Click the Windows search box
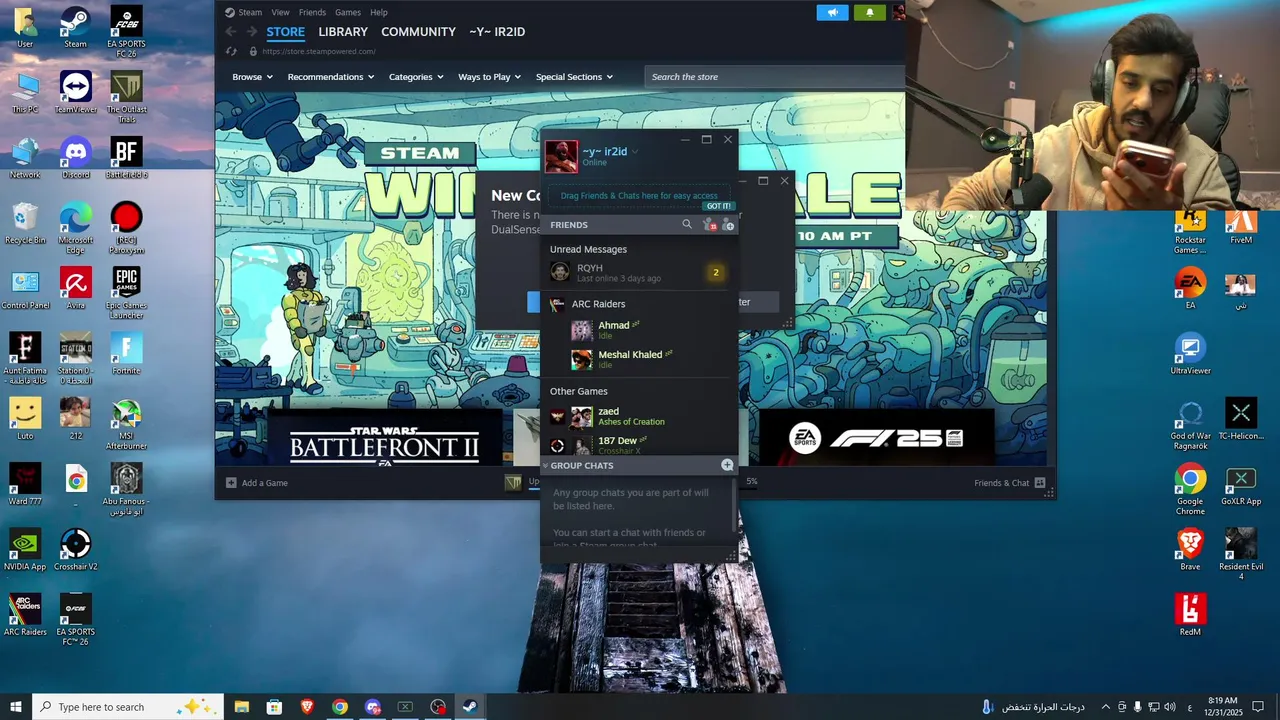 pos(127,707)
